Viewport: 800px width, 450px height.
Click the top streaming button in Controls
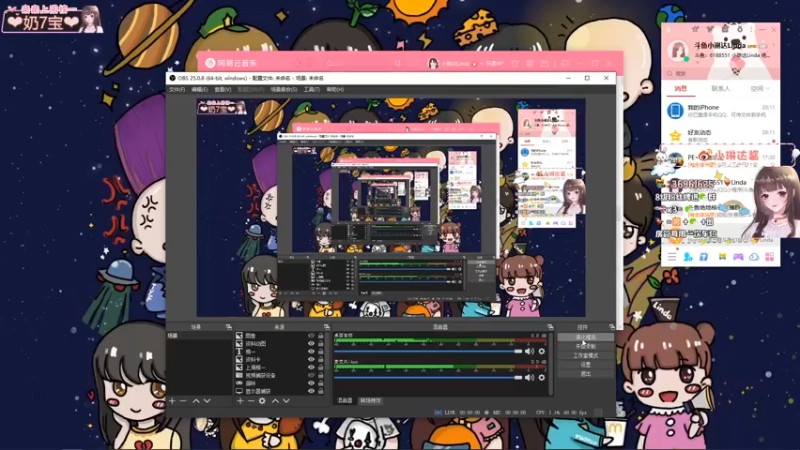[585, 337]
